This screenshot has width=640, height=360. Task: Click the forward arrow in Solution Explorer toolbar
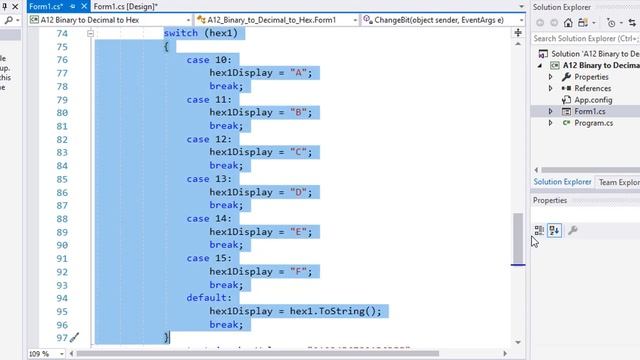pyautogui.click(x=554, y=23)
